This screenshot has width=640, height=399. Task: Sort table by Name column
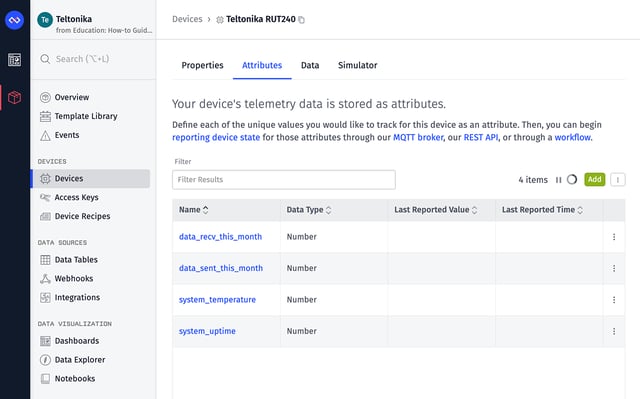pyautogui.click(x=193, y=210)
